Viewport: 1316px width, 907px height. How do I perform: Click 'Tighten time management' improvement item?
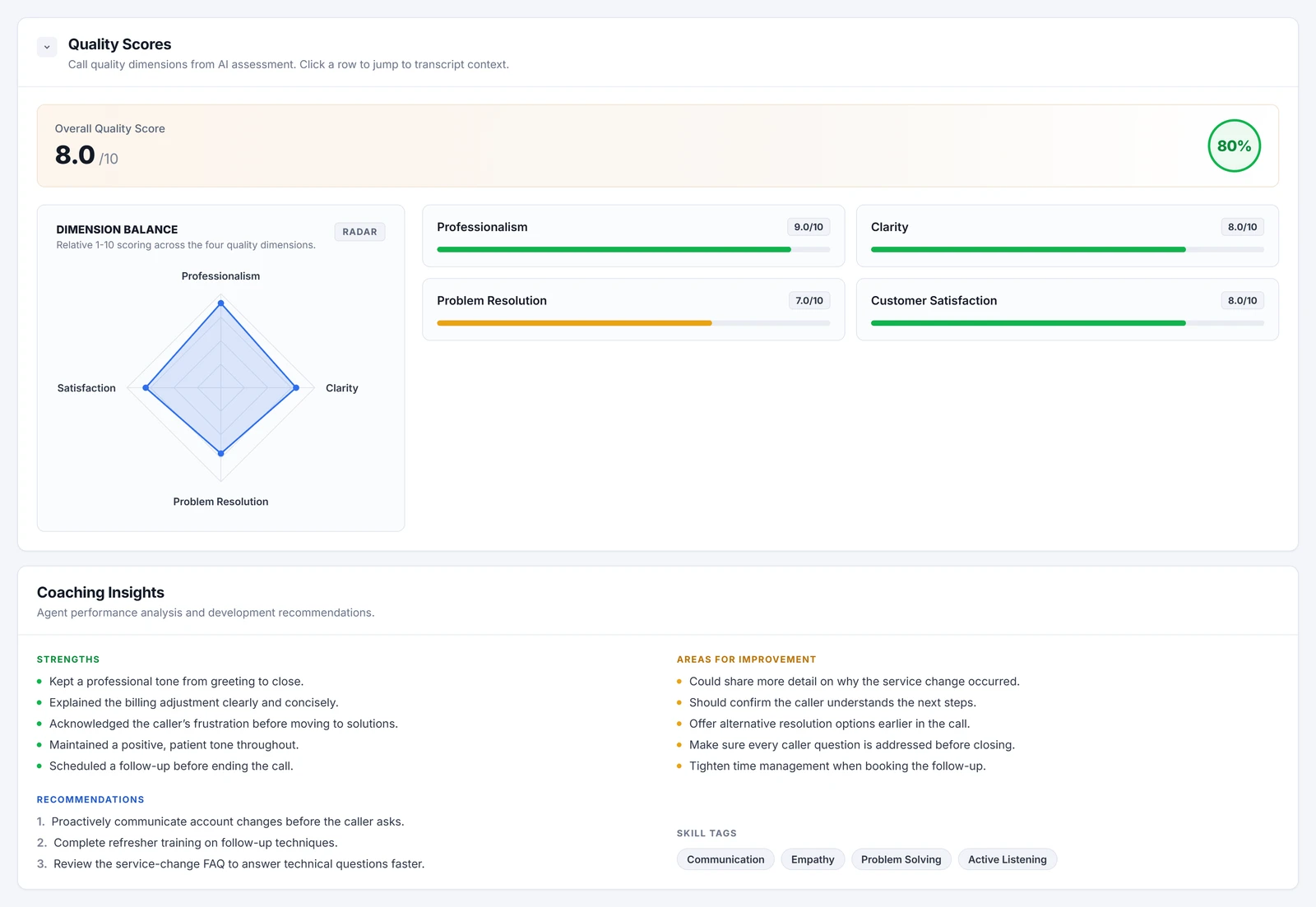tap(837, 766)
